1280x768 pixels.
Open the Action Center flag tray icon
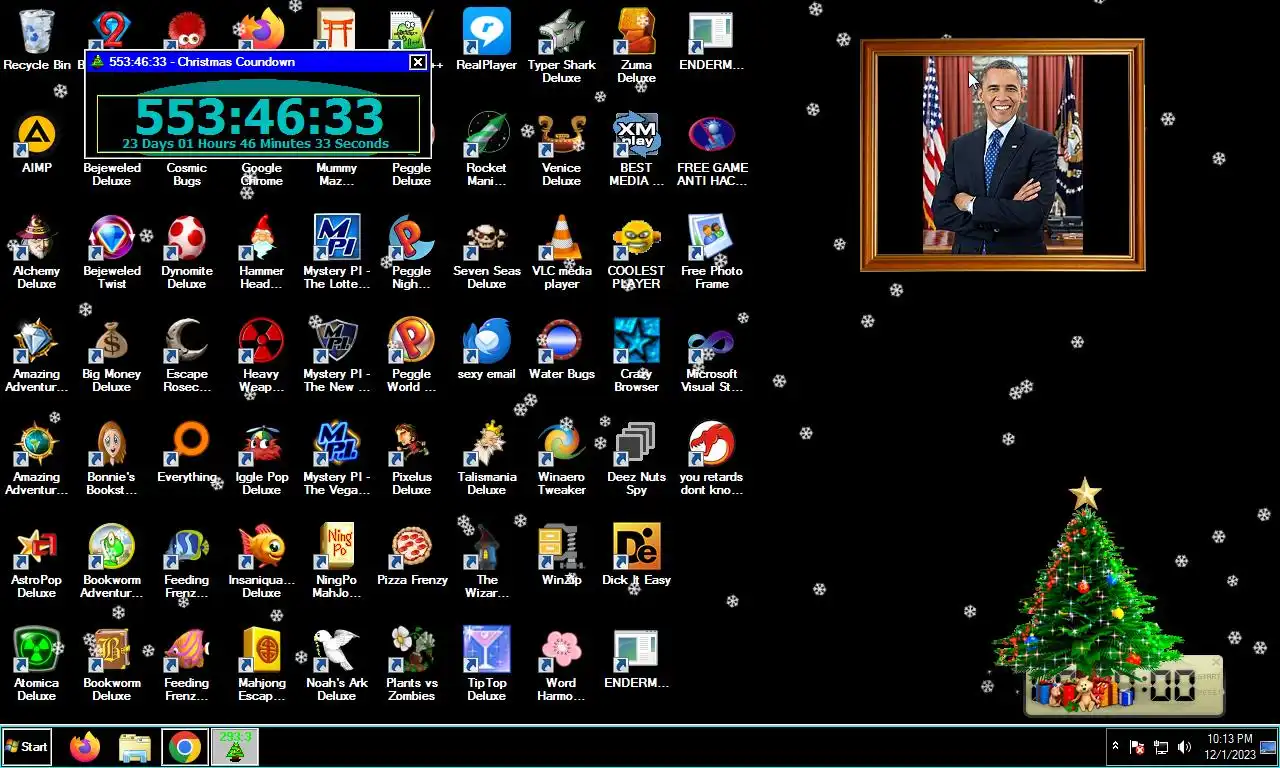coord(1137,747)
